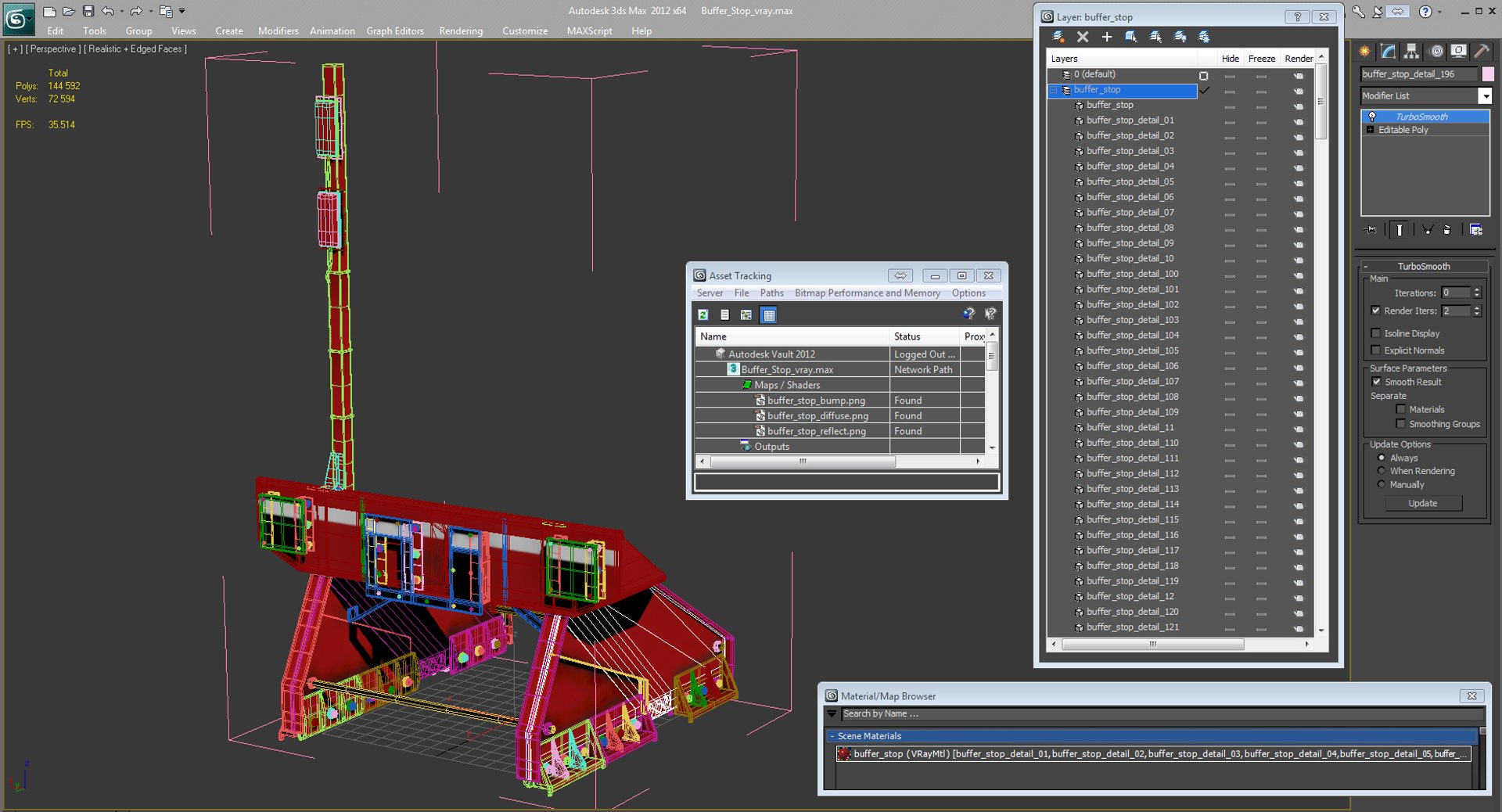Enable Isoline Display checkbox
The image size is (1502, 812).
click(1376, 333)
